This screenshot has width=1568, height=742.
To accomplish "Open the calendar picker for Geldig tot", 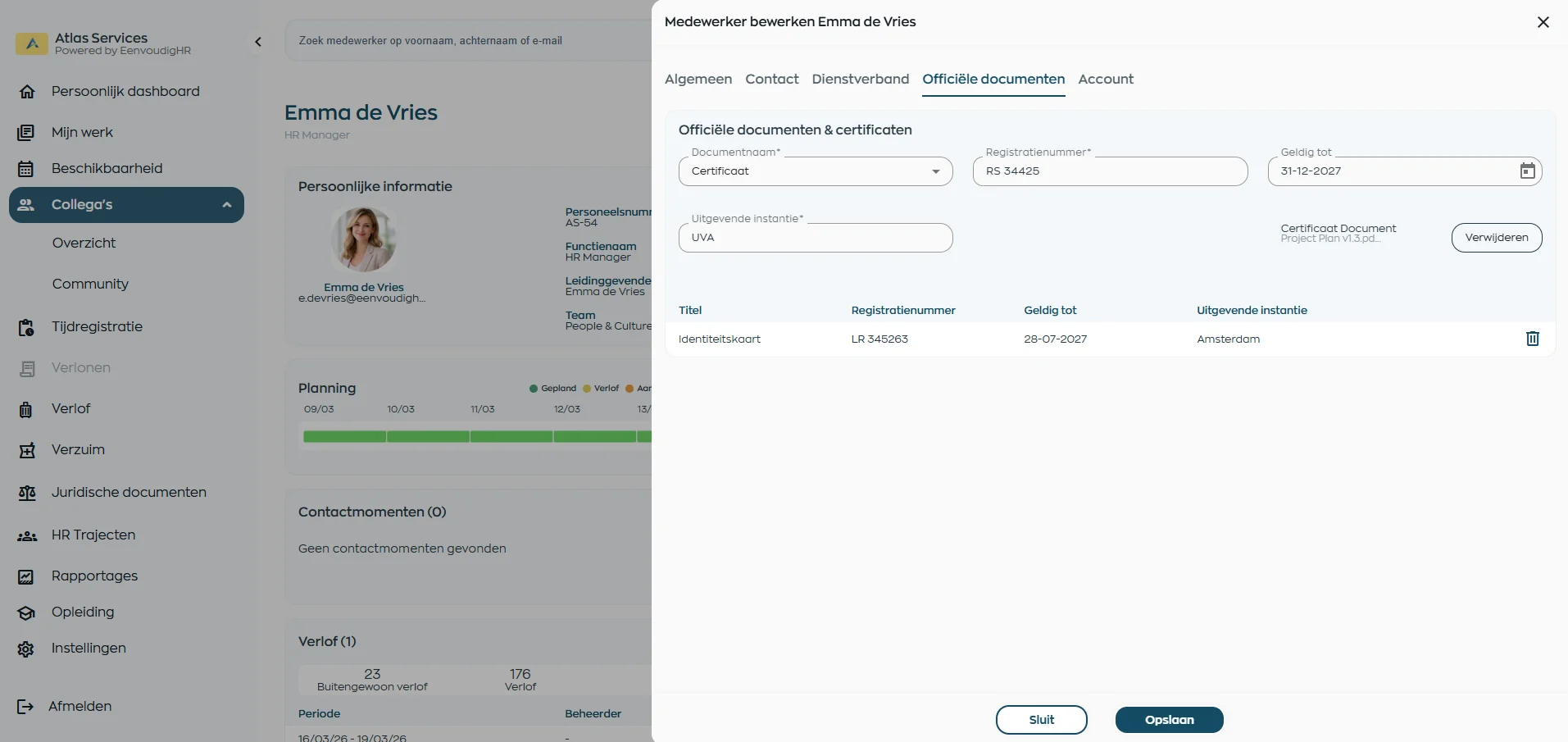I will (1527, 171).
